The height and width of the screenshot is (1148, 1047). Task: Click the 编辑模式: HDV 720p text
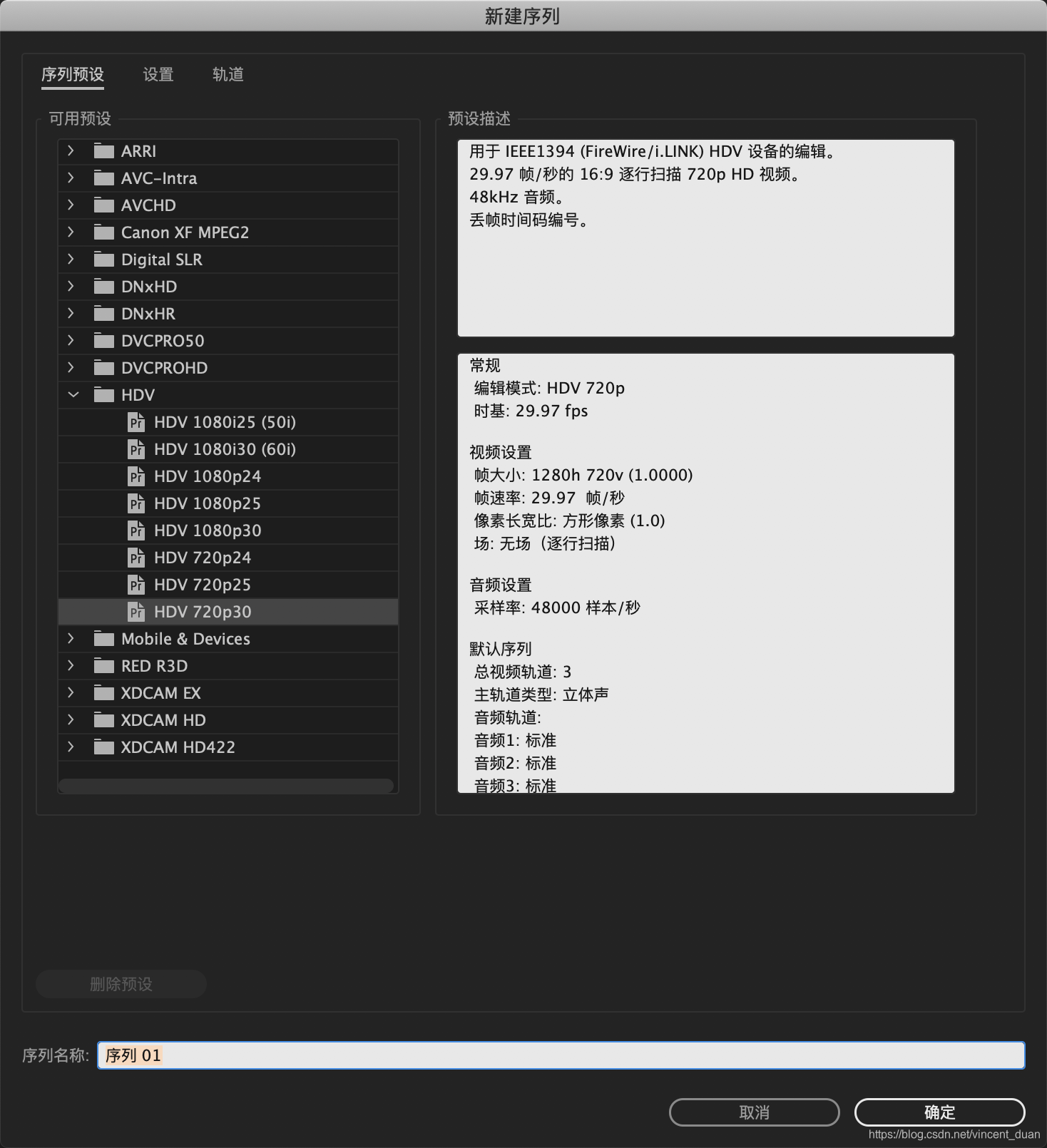(x=549, y=388)
